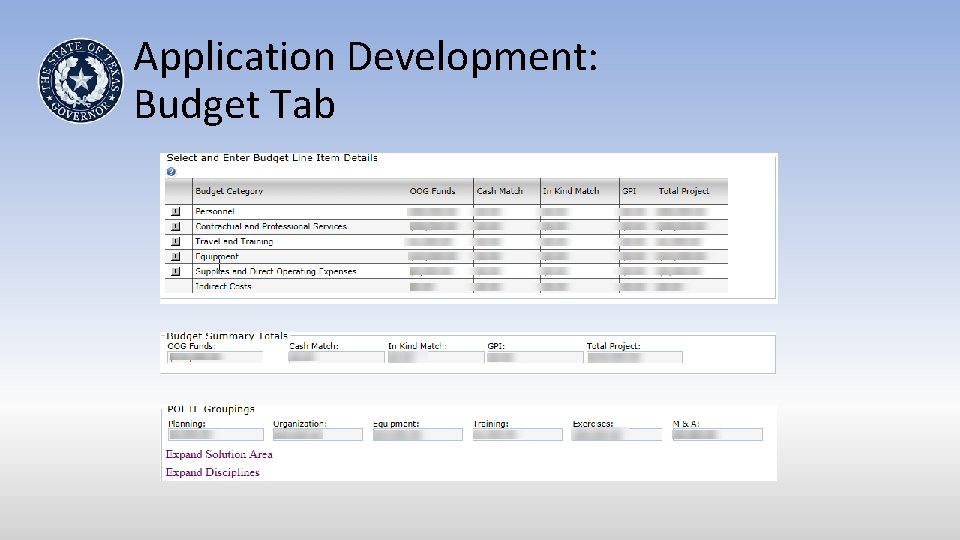The height and width of the screenshot is (540, 960).
Task: Expand the Equipment budget category row
Action: point(176,257)
